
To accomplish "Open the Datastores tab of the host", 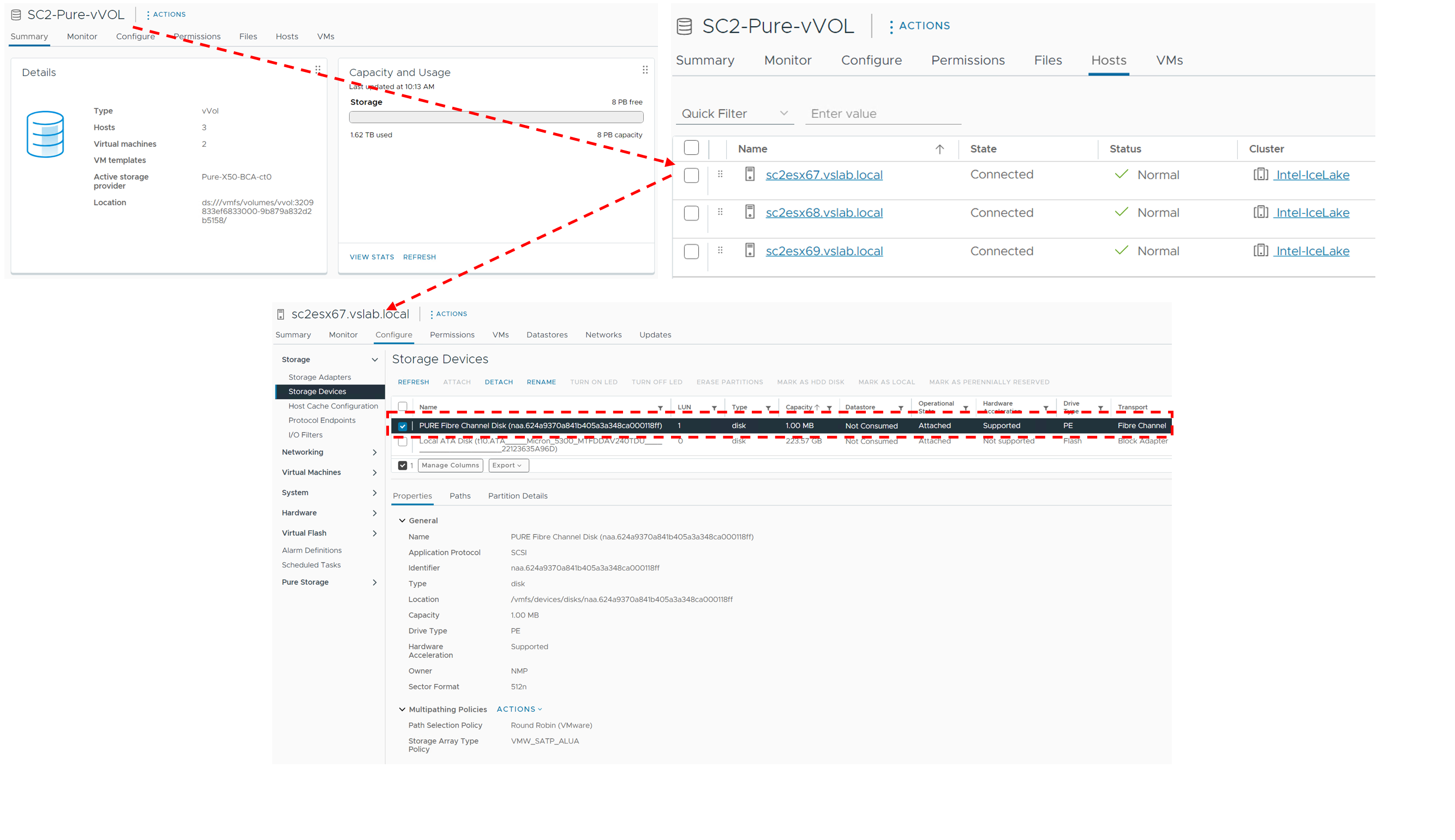I will [546, 334].
